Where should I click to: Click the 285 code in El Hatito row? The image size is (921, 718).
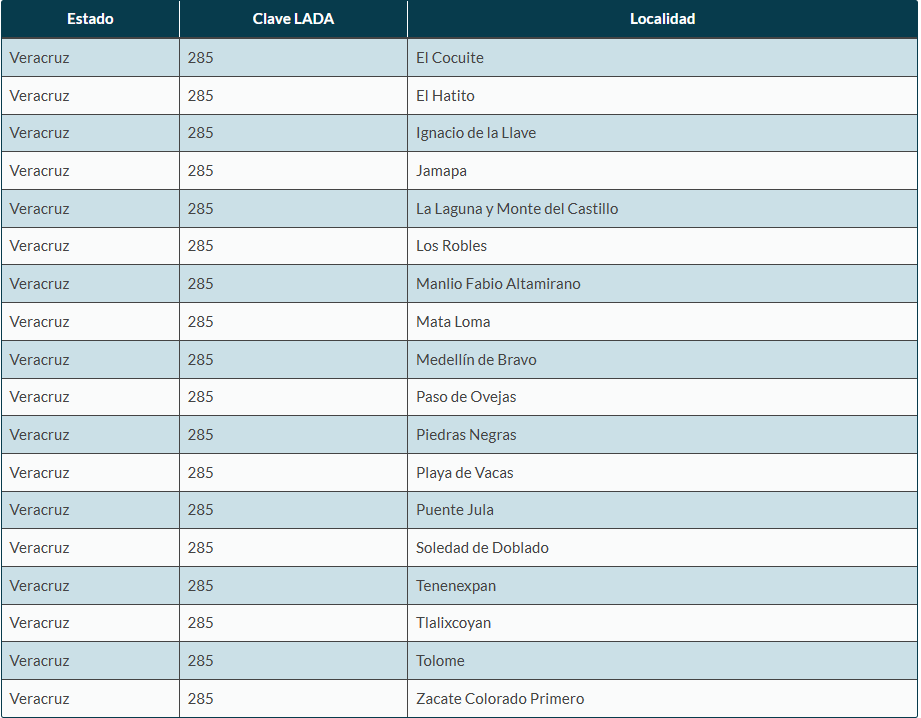click(293, 95)
